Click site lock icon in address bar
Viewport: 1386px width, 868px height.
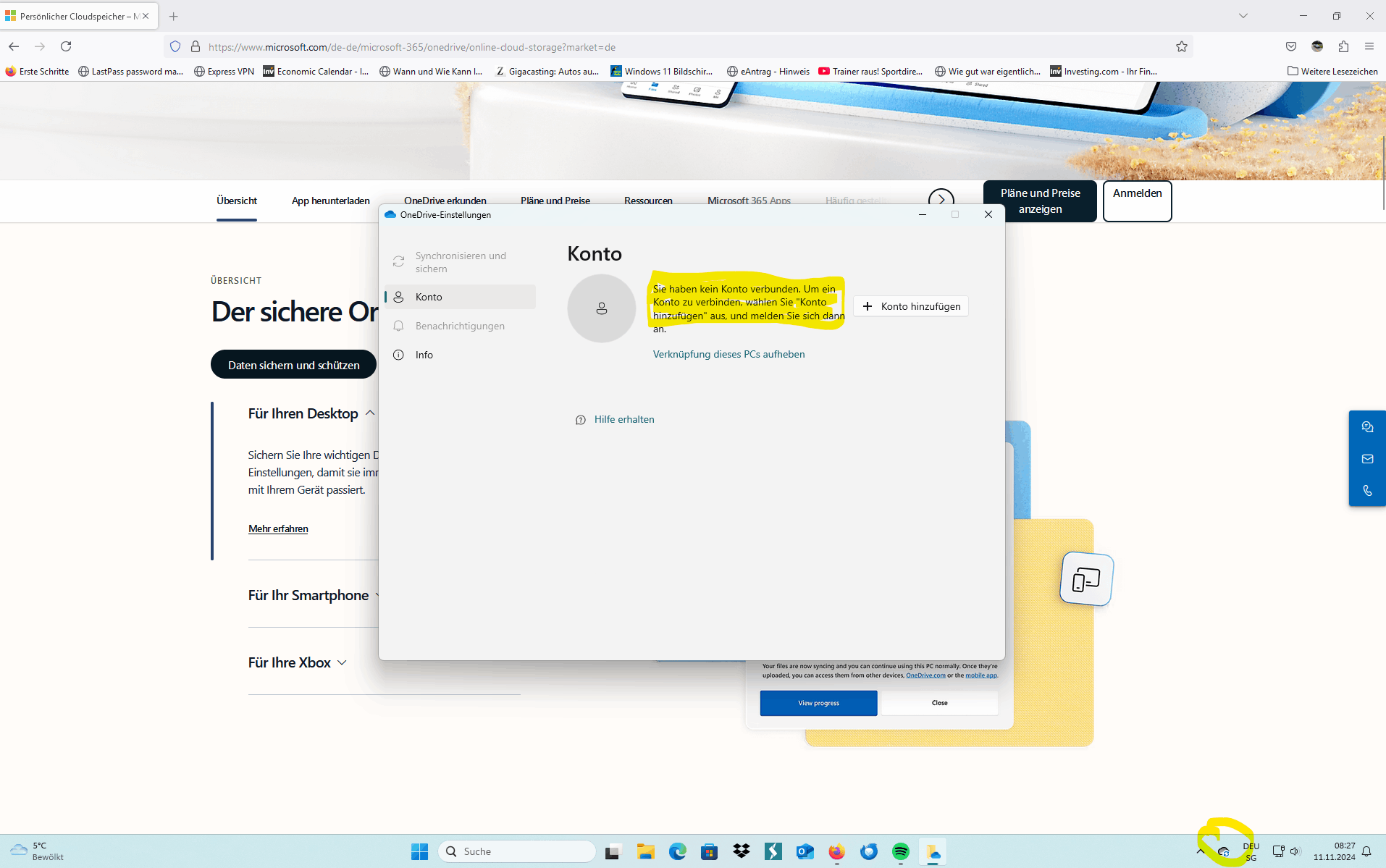pos(195,47)
